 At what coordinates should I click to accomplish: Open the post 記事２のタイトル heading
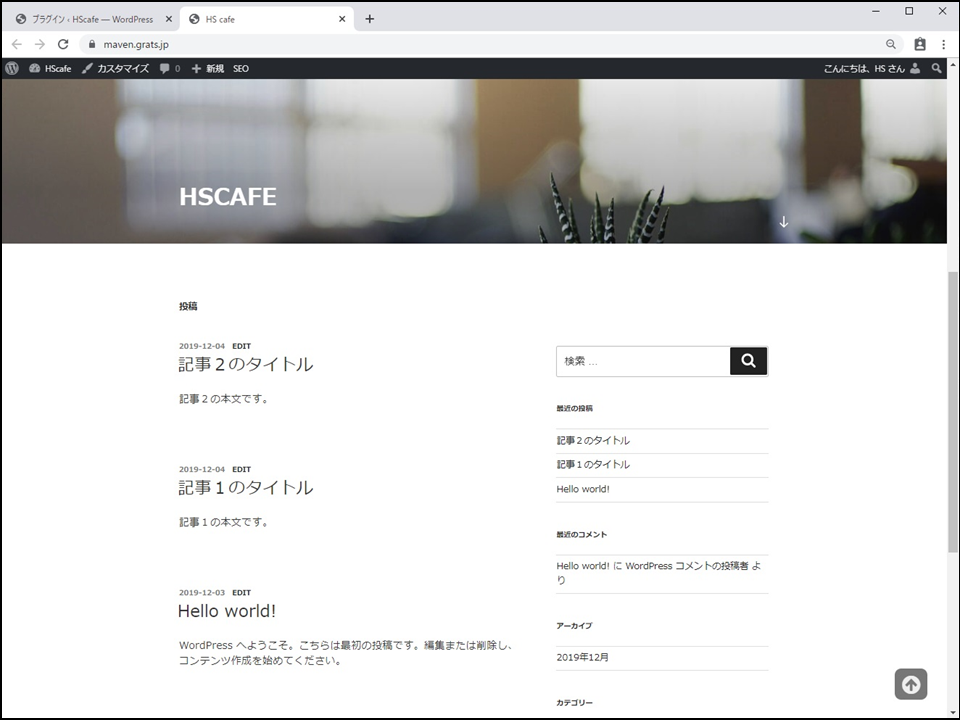(246, 364)
